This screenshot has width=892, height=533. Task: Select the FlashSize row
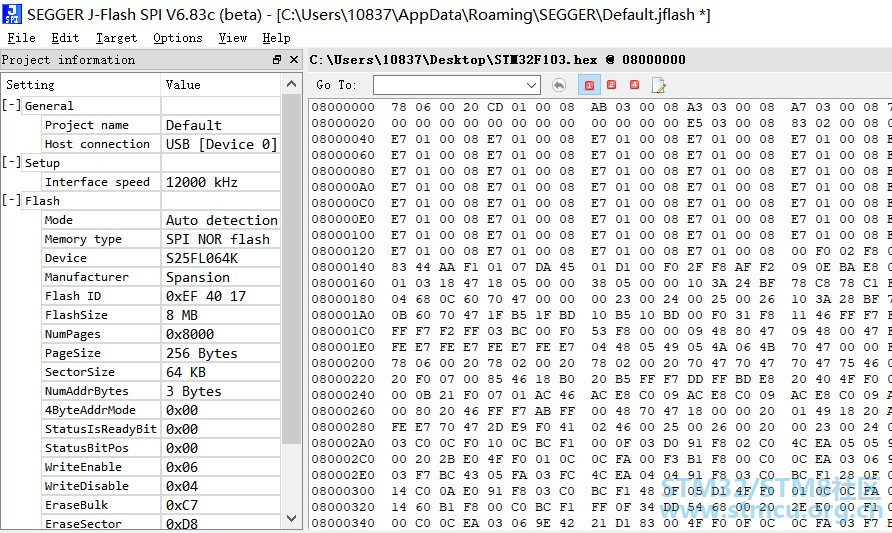click(x=162, y=315)
